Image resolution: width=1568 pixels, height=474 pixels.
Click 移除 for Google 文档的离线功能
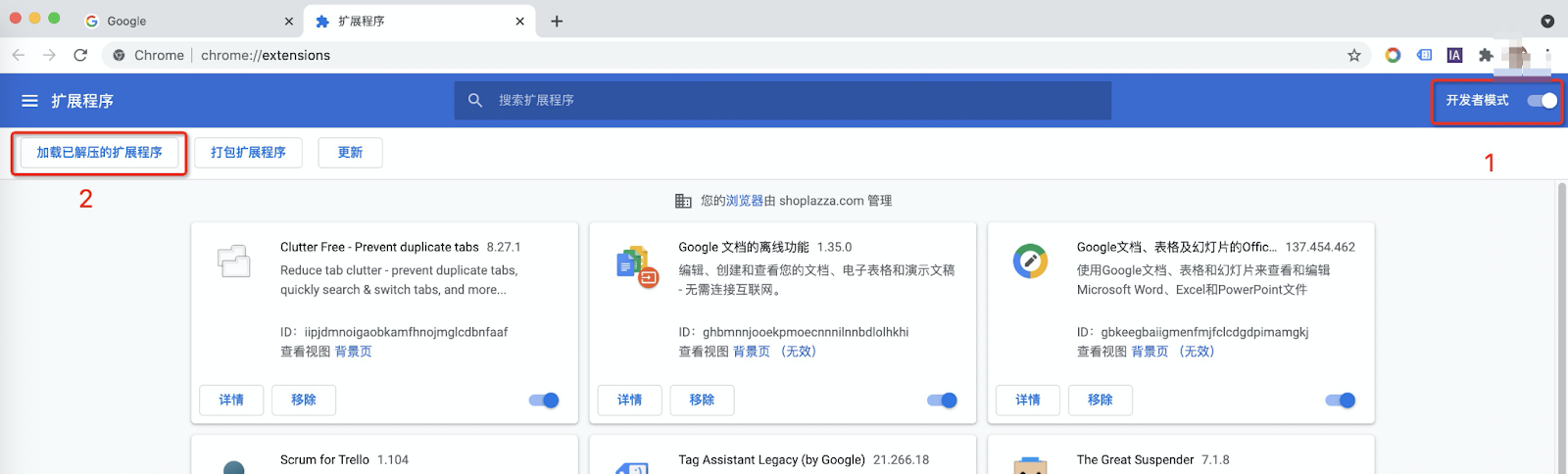[702, 400]
